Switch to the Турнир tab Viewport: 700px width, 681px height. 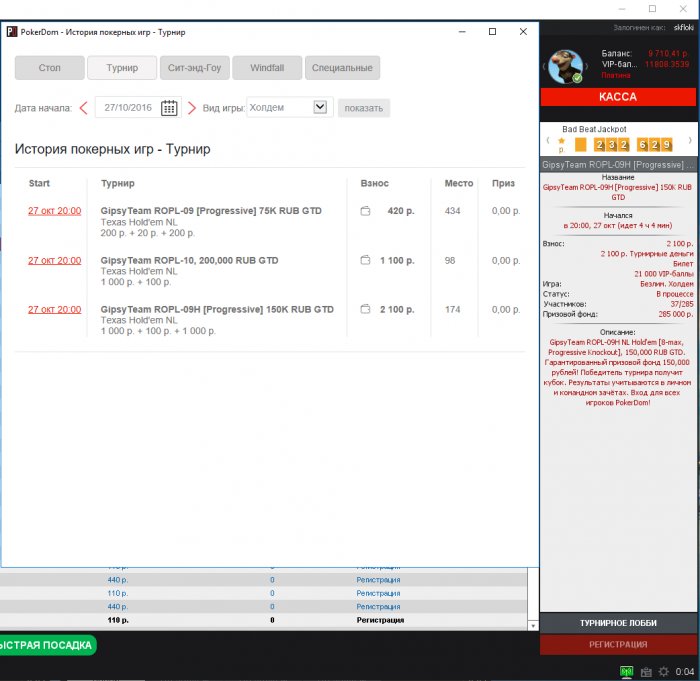point(122,68)
